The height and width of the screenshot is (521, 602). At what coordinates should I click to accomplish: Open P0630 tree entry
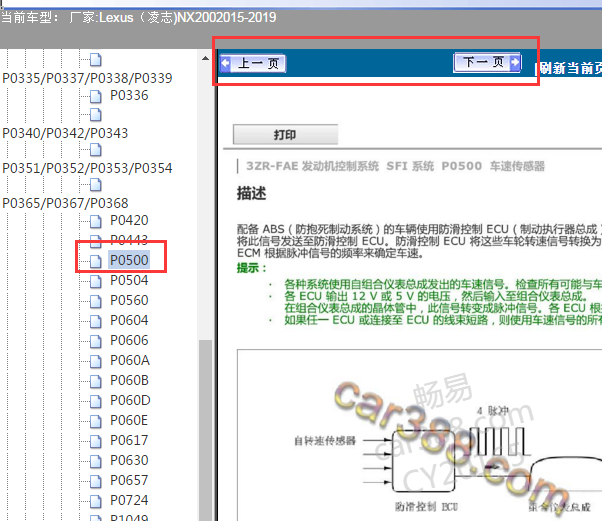click(129, 460)
